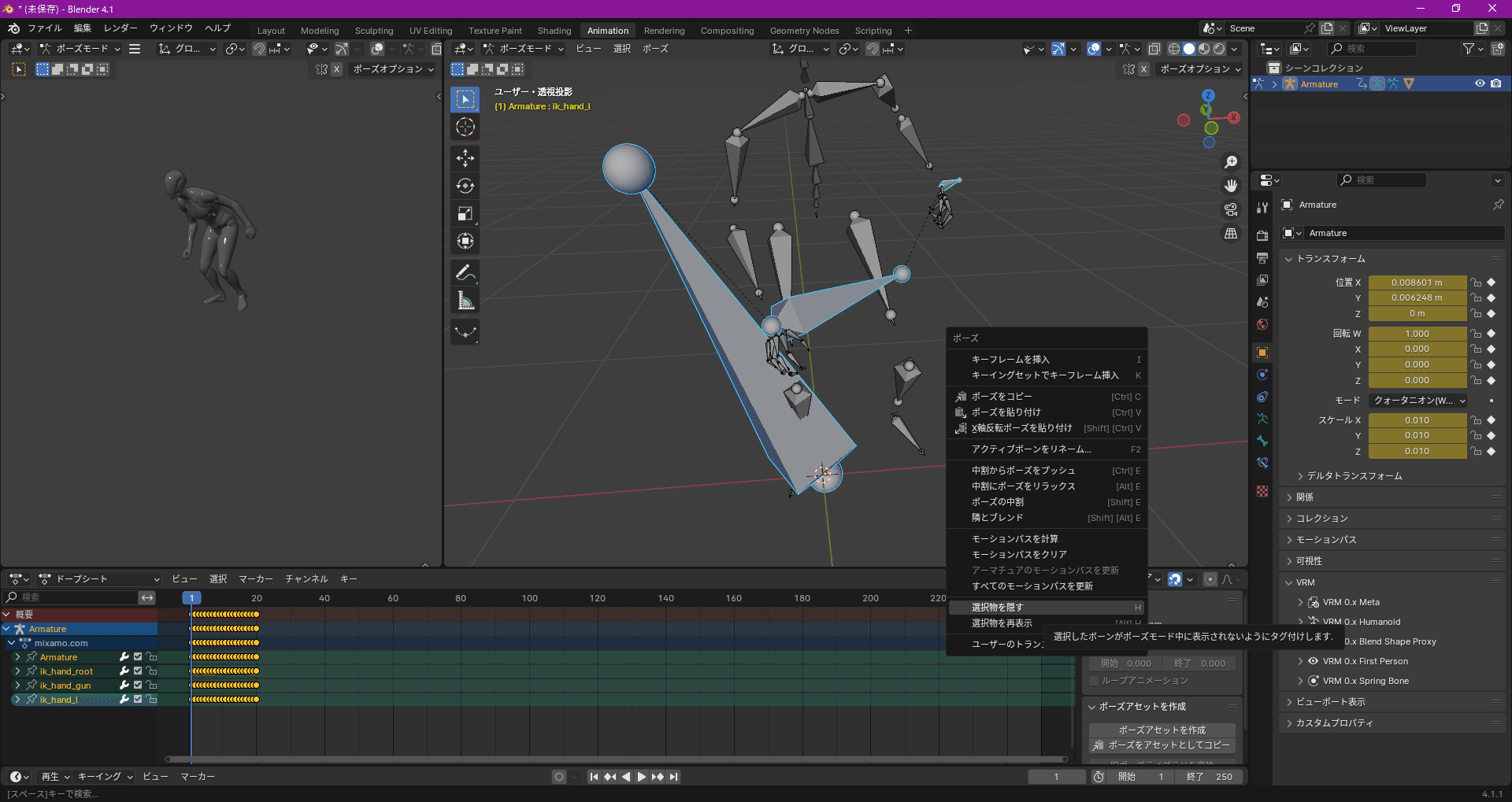This screenshot has height=802, width=1512.
Task: Click the dope sheet horizontal scrollbar
Action: (617, 759)
